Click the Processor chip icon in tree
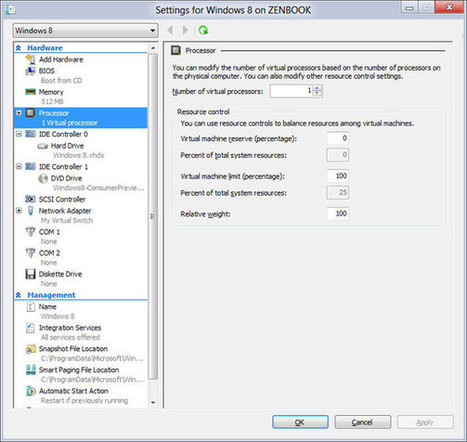467x442 pixels. point(30,113)
